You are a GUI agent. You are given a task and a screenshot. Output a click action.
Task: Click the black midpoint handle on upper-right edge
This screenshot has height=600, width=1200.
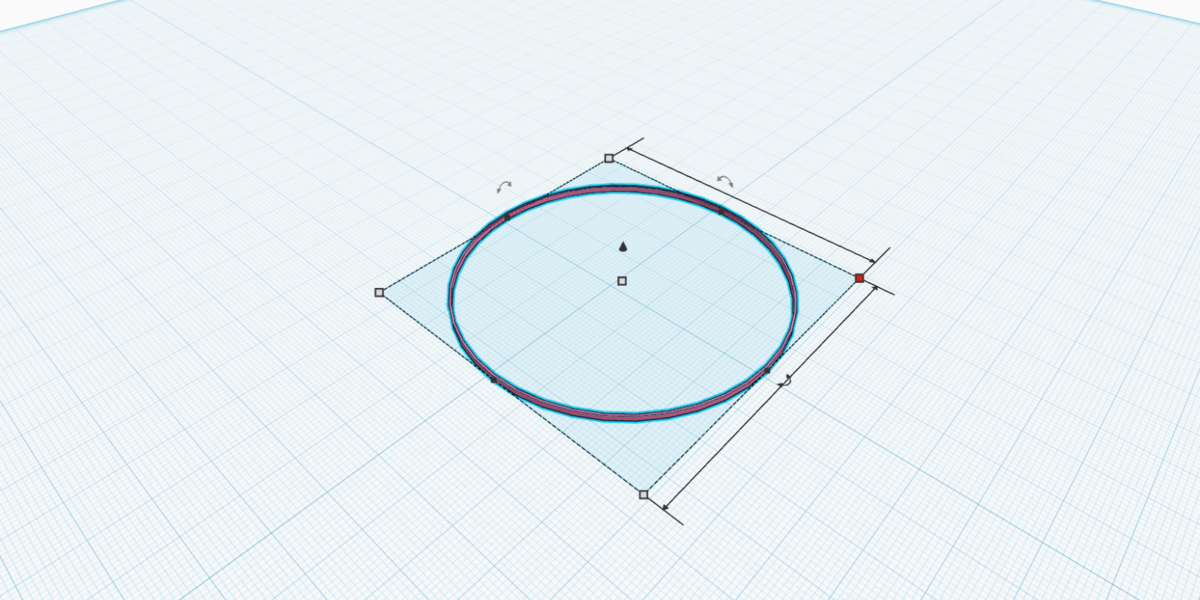(721, 211)
